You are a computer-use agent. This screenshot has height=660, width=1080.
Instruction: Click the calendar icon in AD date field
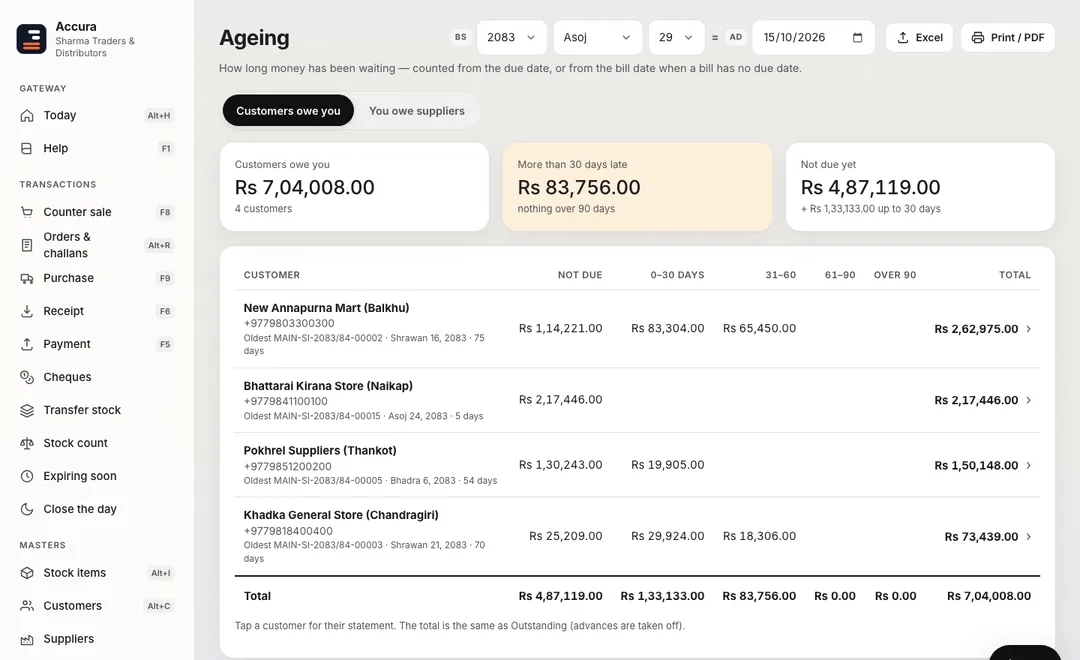pyautogui.click(x=858, y=37)
